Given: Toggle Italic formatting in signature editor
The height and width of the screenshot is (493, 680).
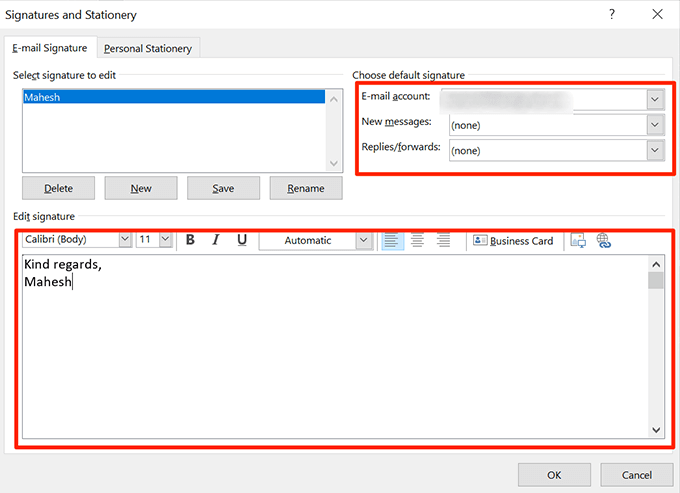Looking at the screenshot, I should (x=216, y=240).
